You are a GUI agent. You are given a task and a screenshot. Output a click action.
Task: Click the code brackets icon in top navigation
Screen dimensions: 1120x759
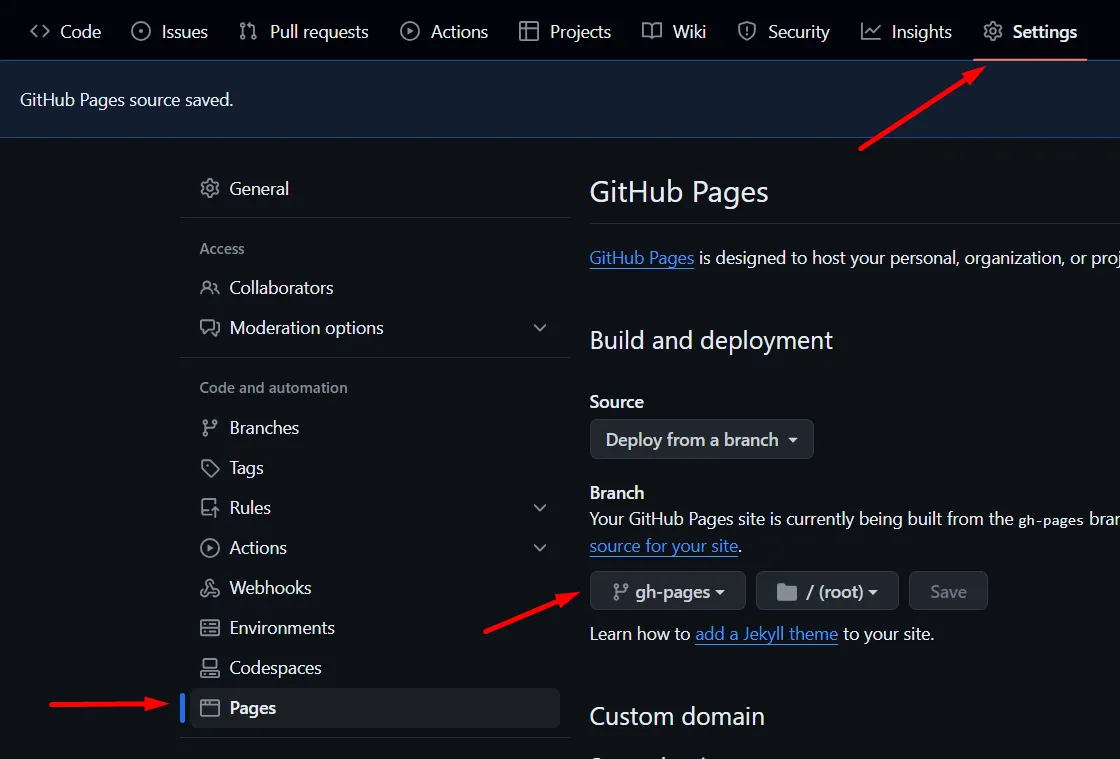(40, 31)
